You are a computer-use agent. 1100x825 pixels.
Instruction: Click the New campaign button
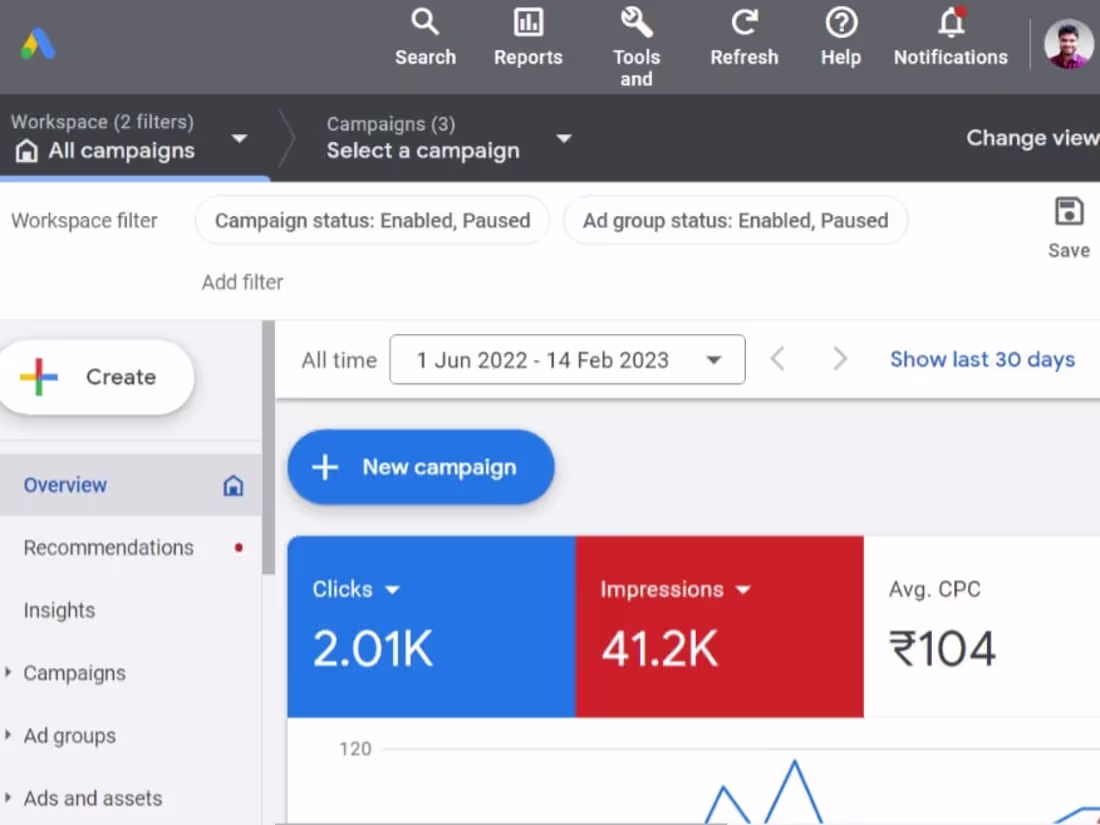(x=420, y=467)
